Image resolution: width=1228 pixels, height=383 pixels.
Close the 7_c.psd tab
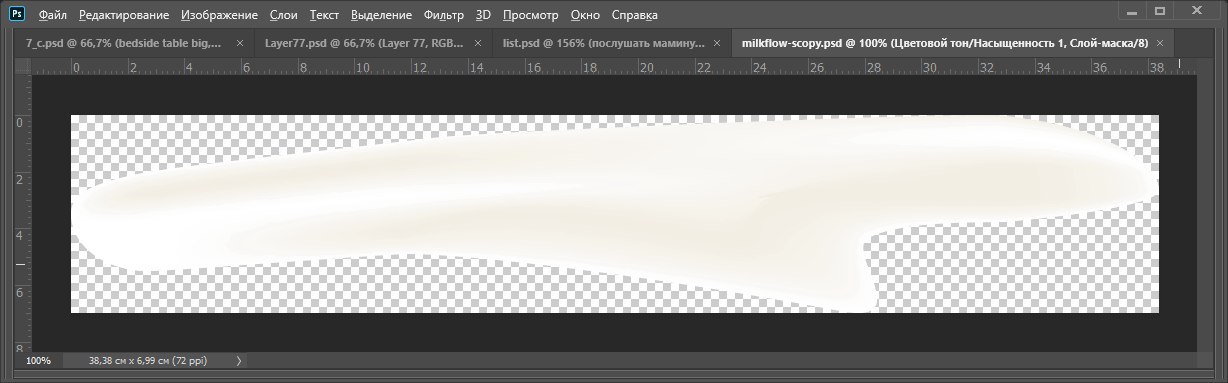[239, 44]
